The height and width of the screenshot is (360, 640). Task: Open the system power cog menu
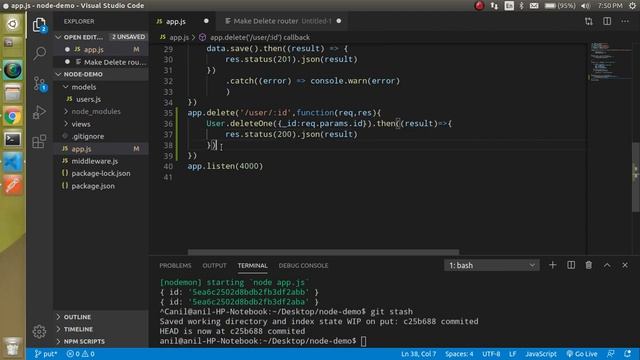(x=632, y=6)
